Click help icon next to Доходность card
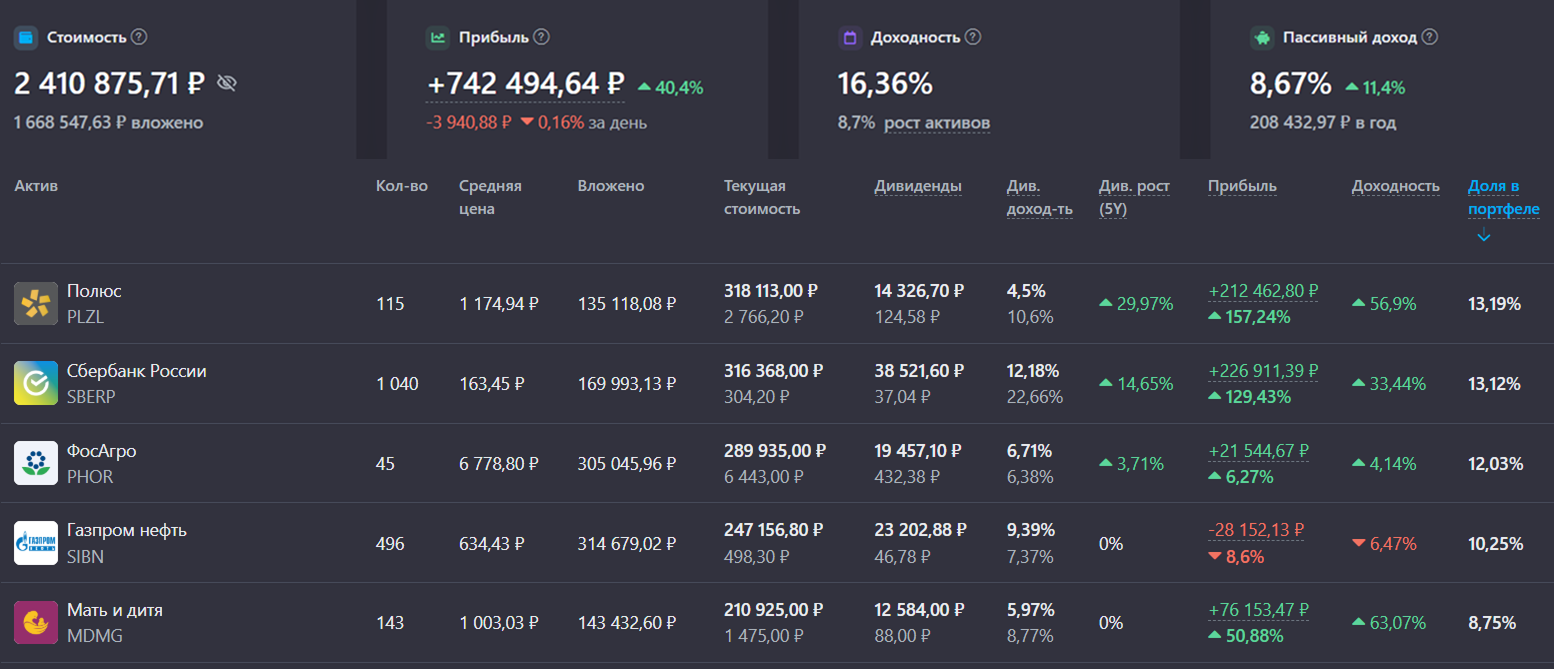Screen dimensions: 1554x669 (x=973, y=37)
